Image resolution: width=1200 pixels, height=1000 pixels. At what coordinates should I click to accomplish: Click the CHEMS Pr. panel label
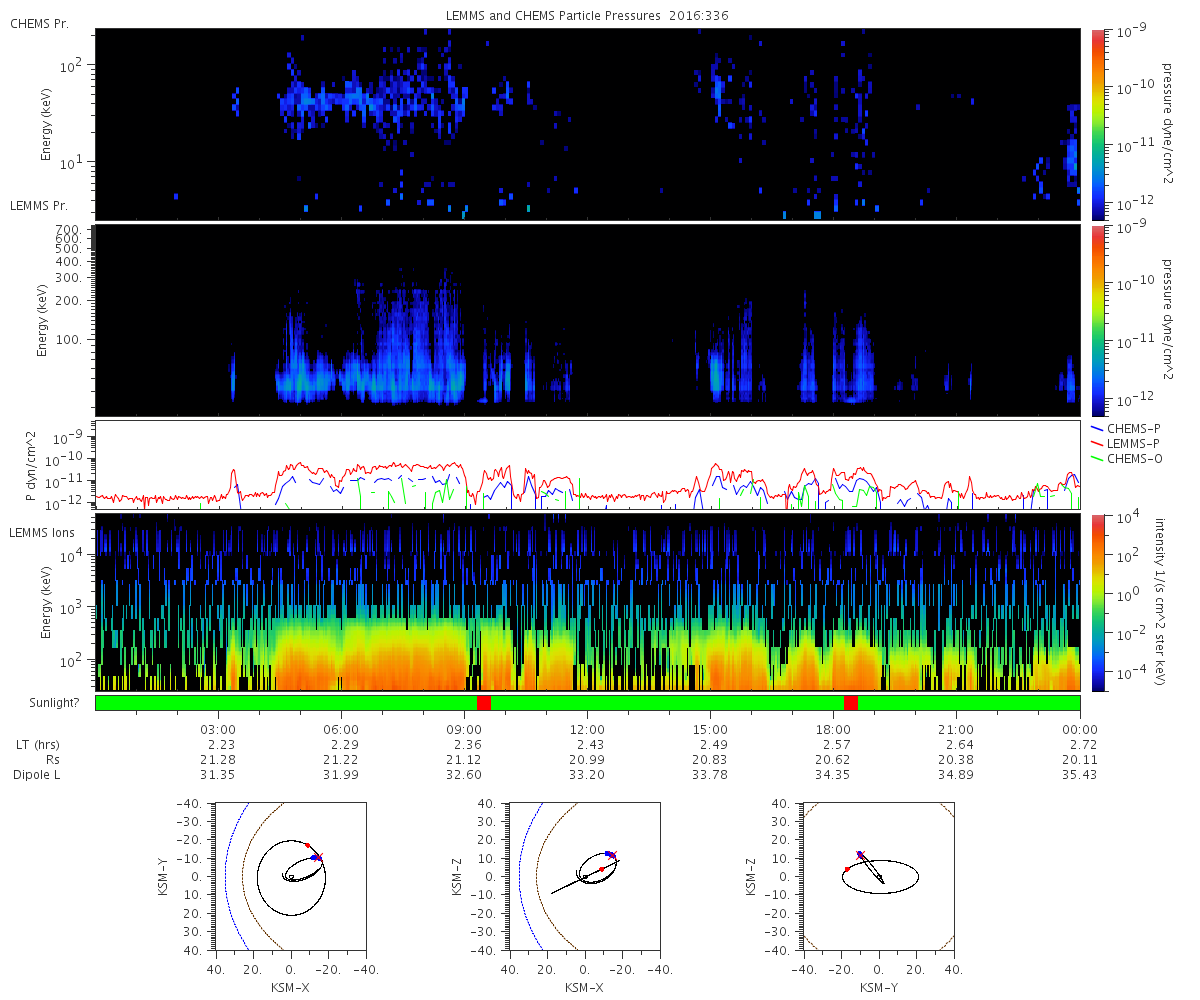(x=39, y=23)
